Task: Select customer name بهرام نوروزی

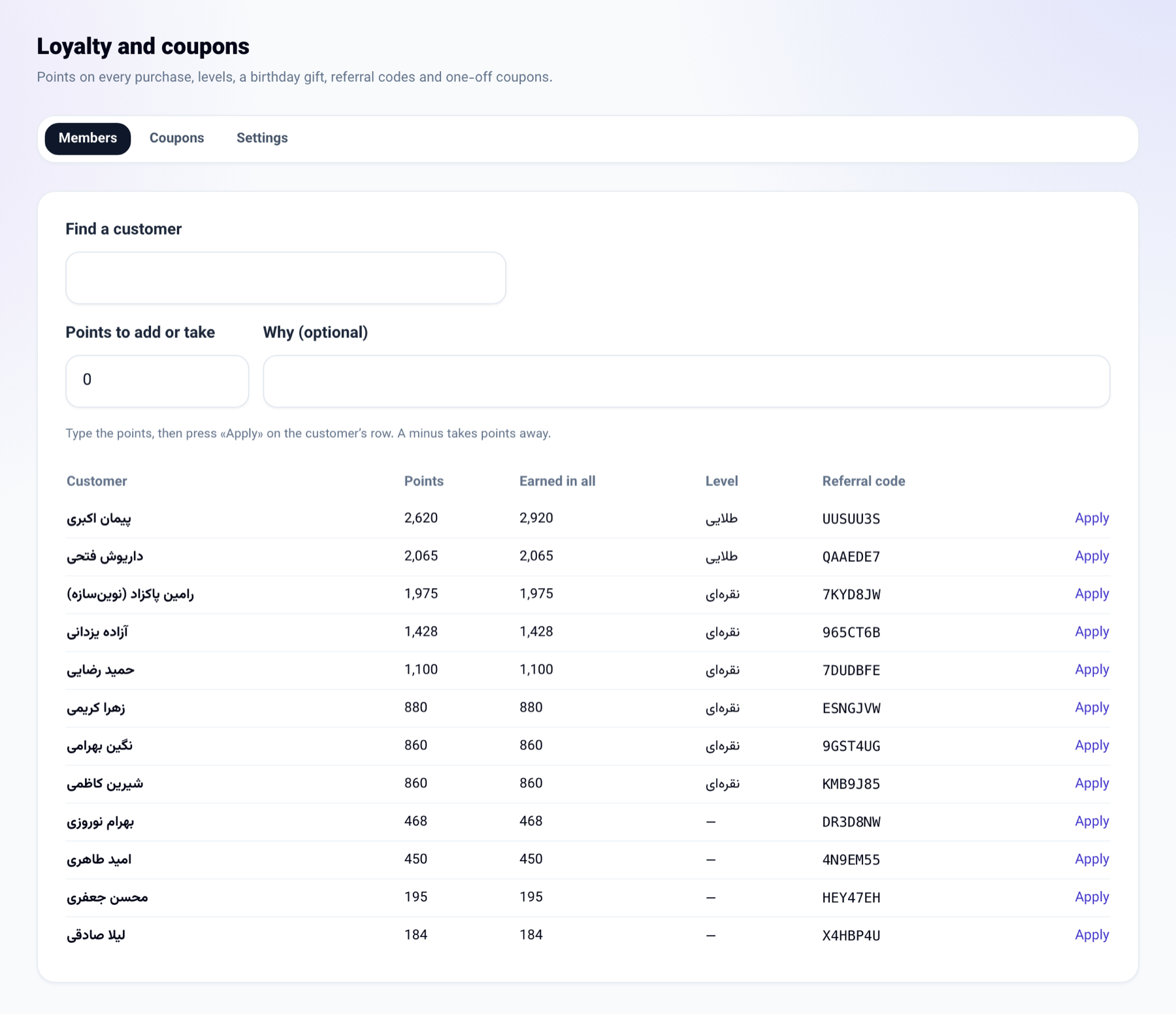Action: point(100,822)
